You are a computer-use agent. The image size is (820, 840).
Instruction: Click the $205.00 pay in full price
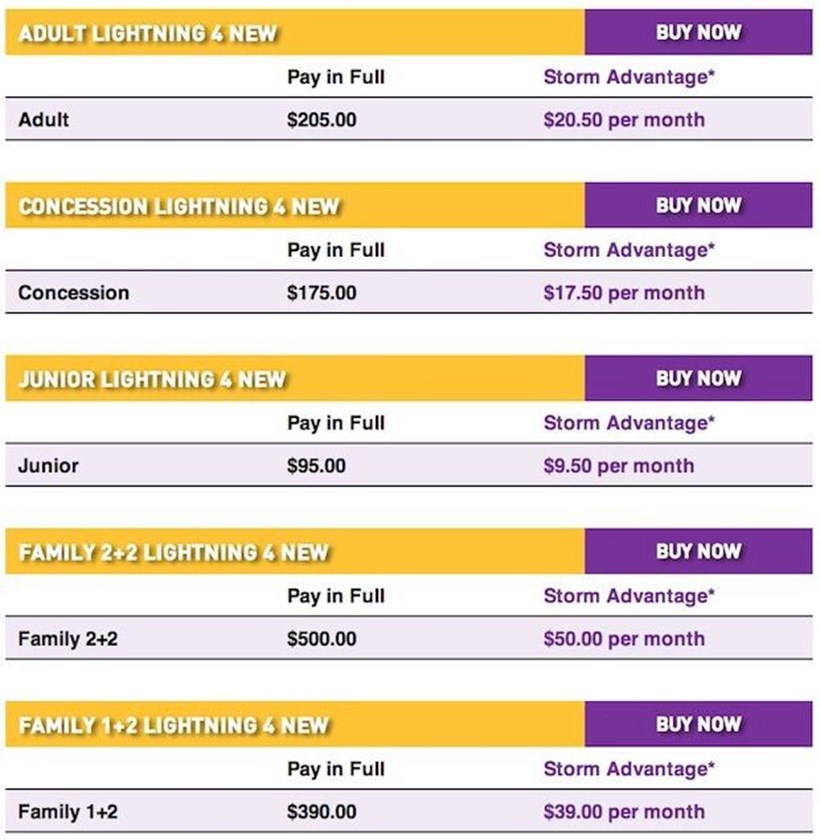(321, 120)
